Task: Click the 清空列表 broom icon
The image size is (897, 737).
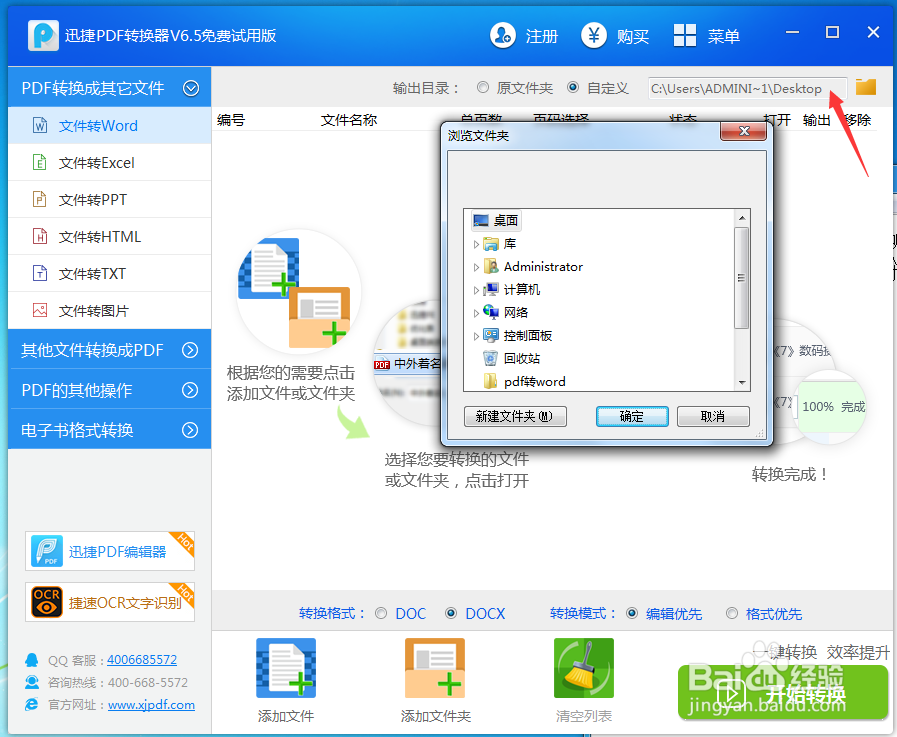Action: pos(584,668)
